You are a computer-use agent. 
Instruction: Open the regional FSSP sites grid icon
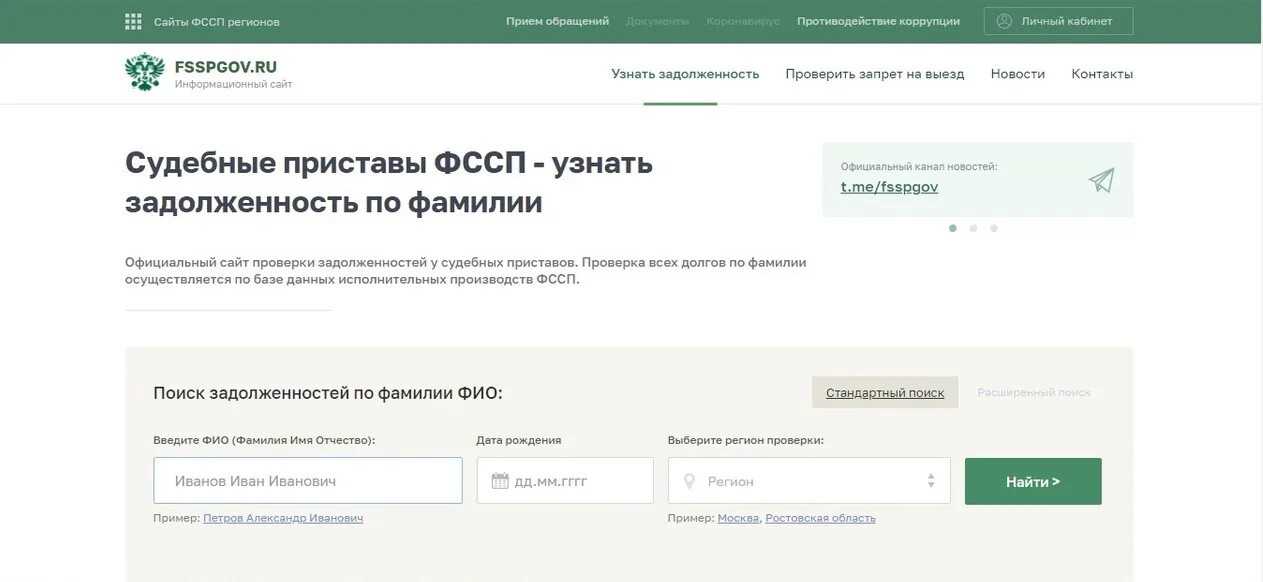pos(133,21)
